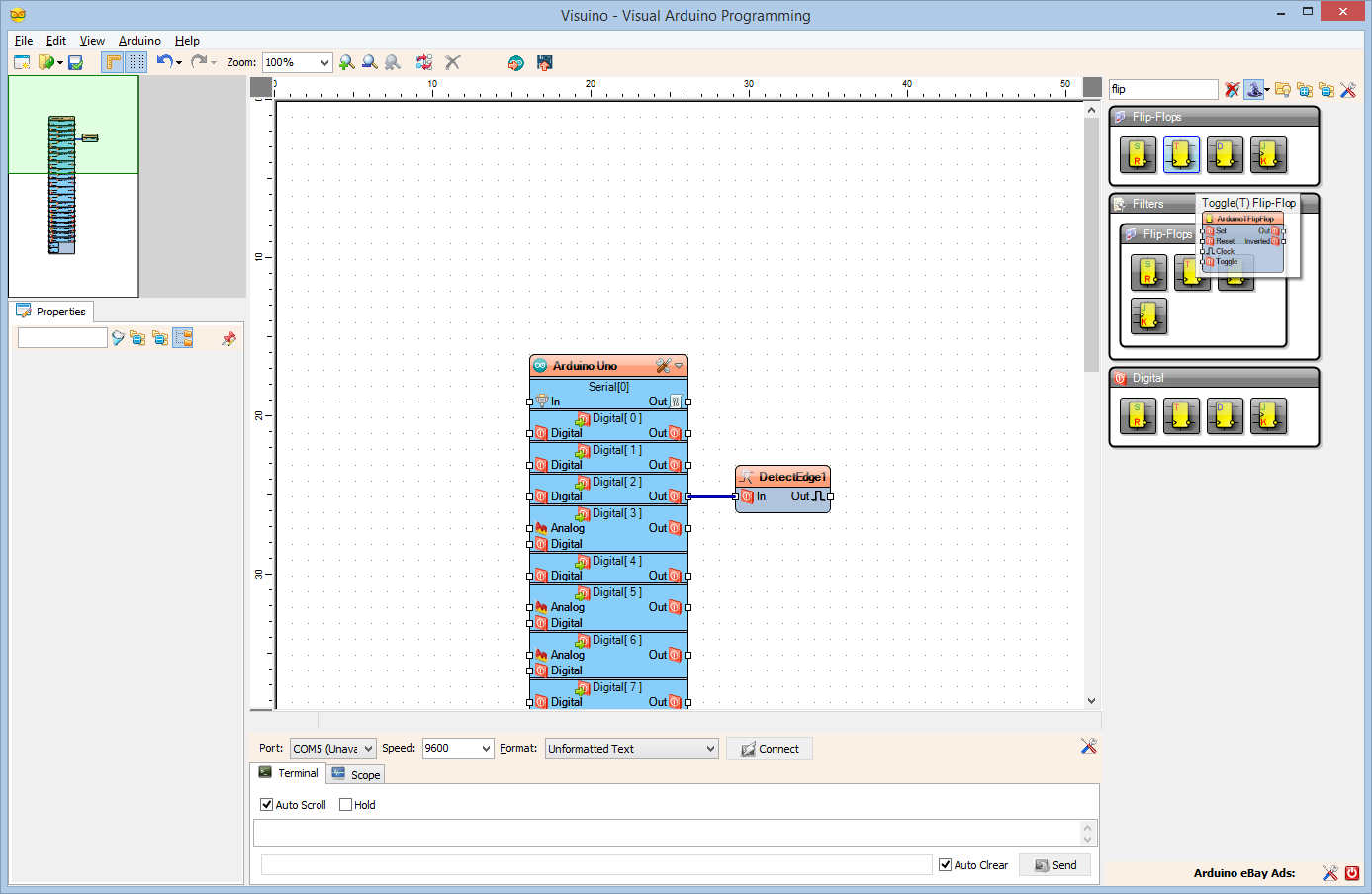Click the upload to Arduino board icon
This screenshot has height=894, width=1372.
(x=544, y=62)
